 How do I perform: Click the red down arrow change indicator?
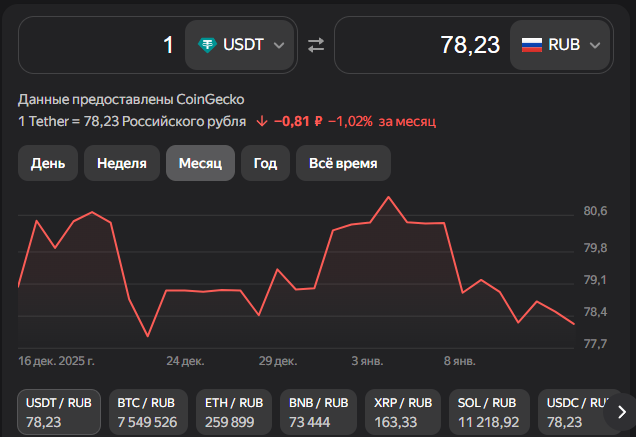(x=262, y=121)
